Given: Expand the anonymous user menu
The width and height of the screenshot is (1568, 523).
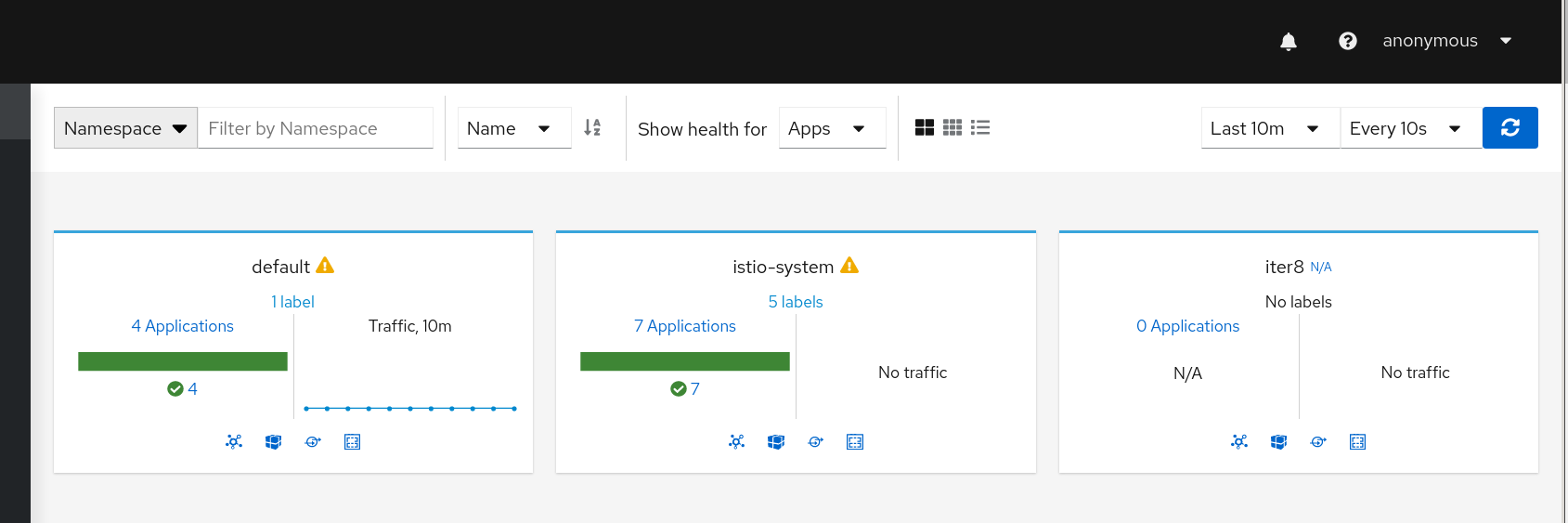Looking at the screenshot, I should coord(1447,41).
